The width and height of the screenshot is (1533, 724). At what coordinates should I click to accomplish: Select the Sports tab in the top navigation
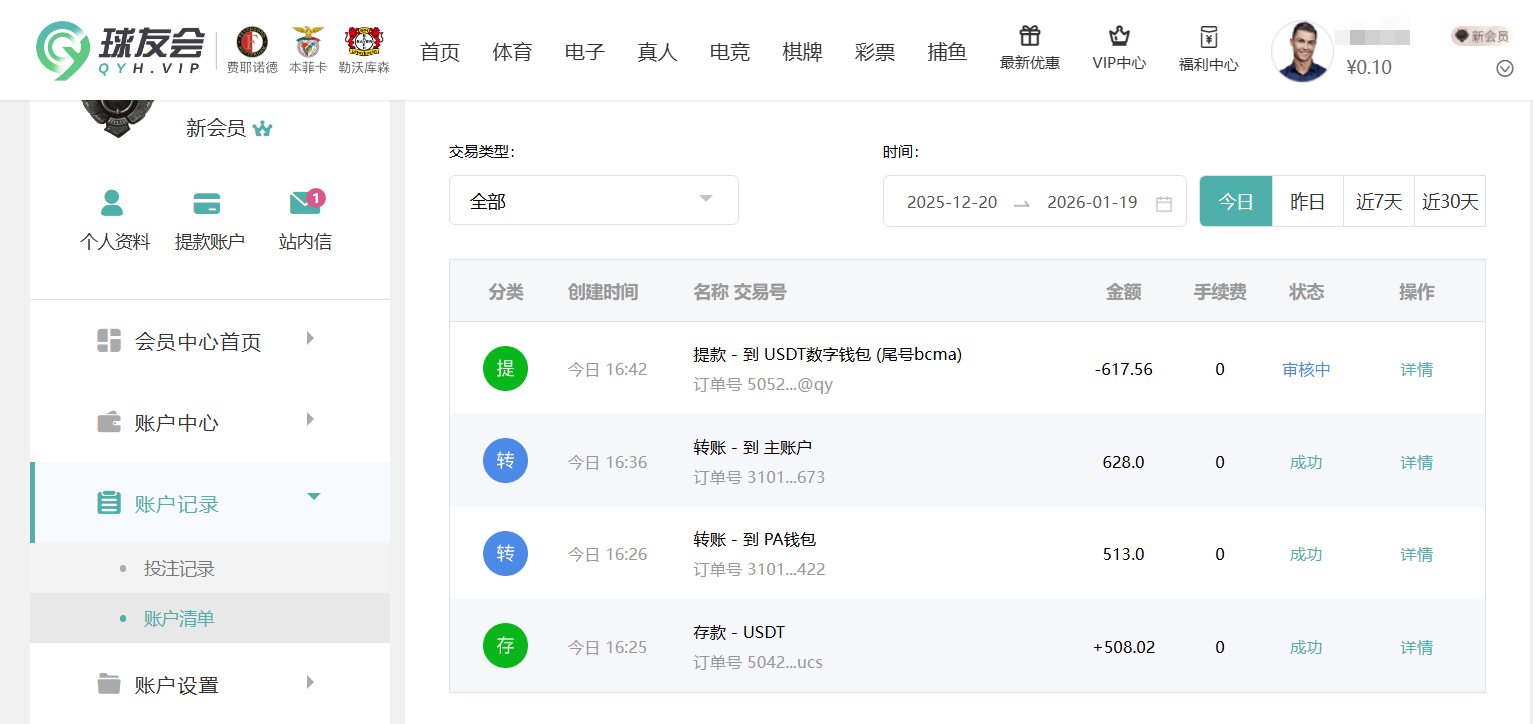click(x=512, y=52)
